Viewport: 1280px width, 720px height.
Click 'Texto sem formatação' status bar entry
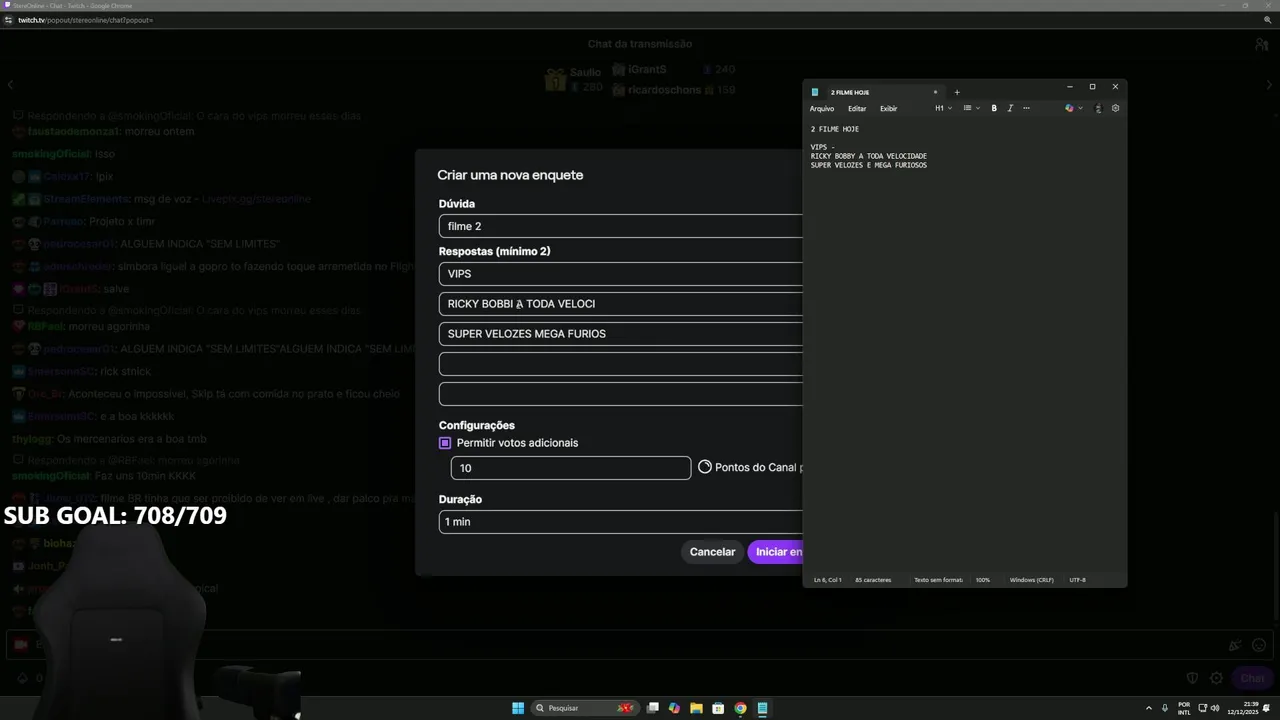(938, 580)
